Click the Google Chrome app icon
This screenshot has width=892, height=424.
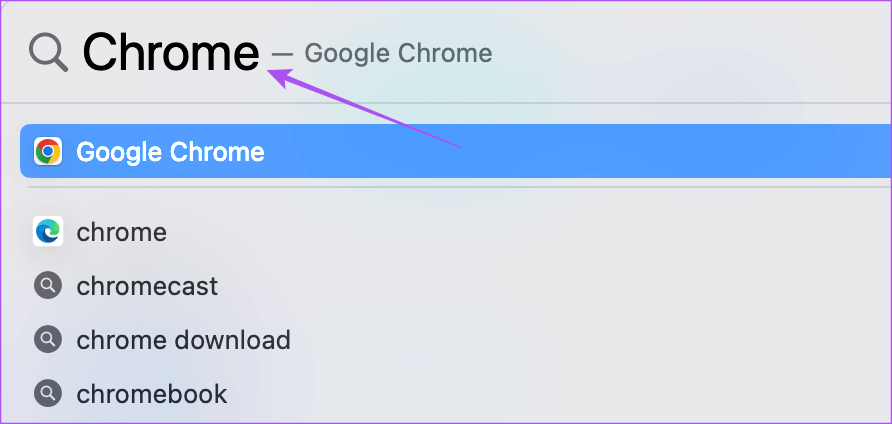coord(47,151)
